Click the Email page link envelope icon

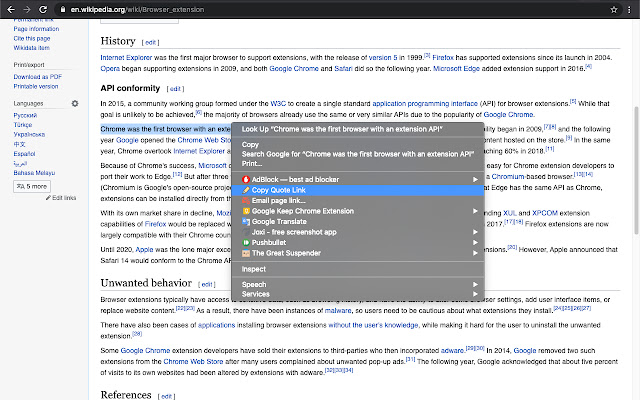[246, 201]
